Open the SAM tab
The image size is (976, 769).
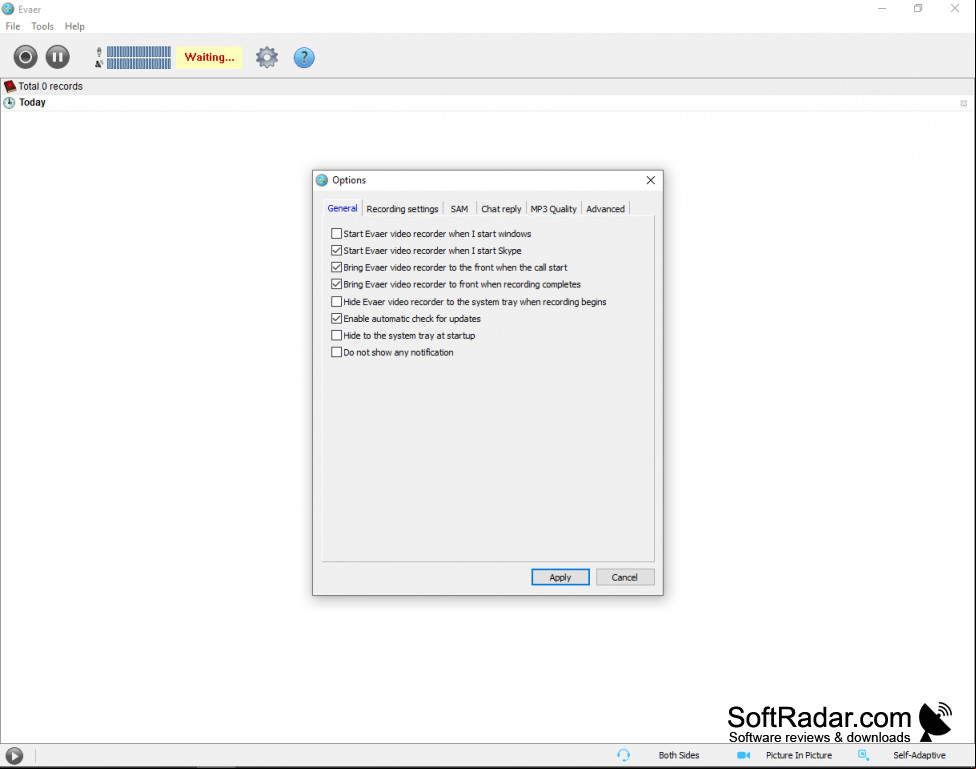tap(459, 209)
